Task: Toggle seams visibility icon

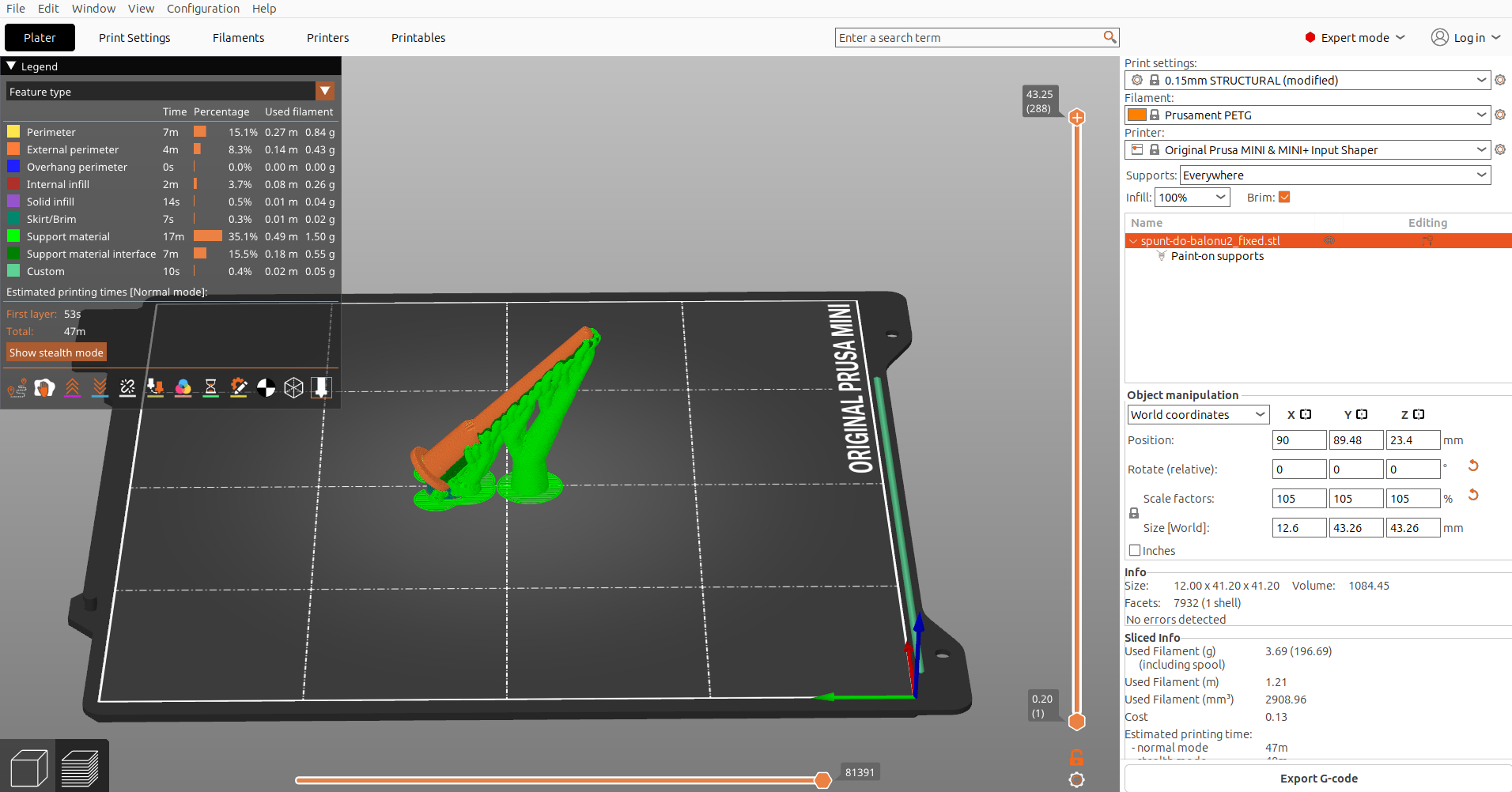Action: 128,387
